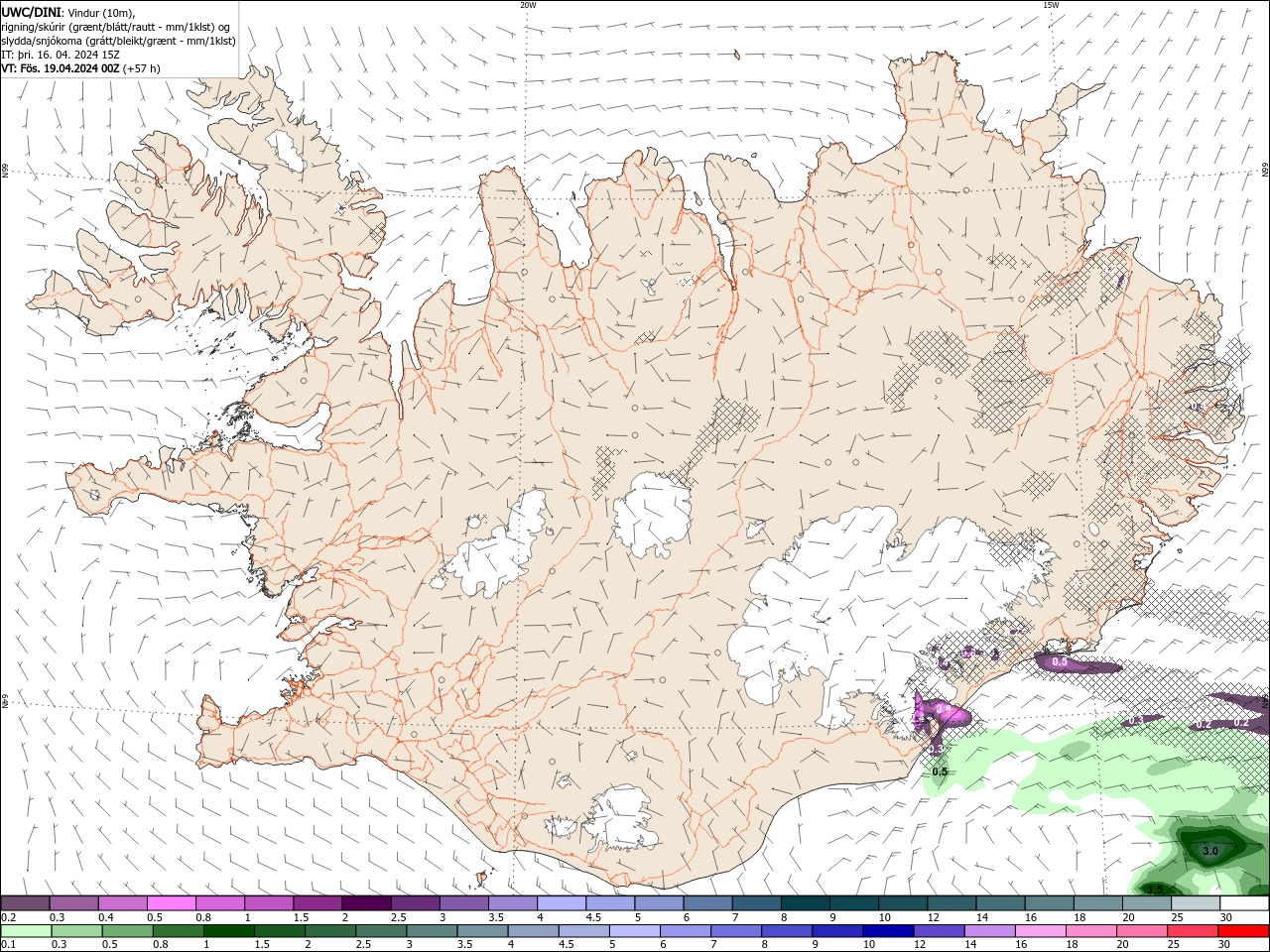Select dark purple snow swatch between 2 and 2.5

point(366,903)
